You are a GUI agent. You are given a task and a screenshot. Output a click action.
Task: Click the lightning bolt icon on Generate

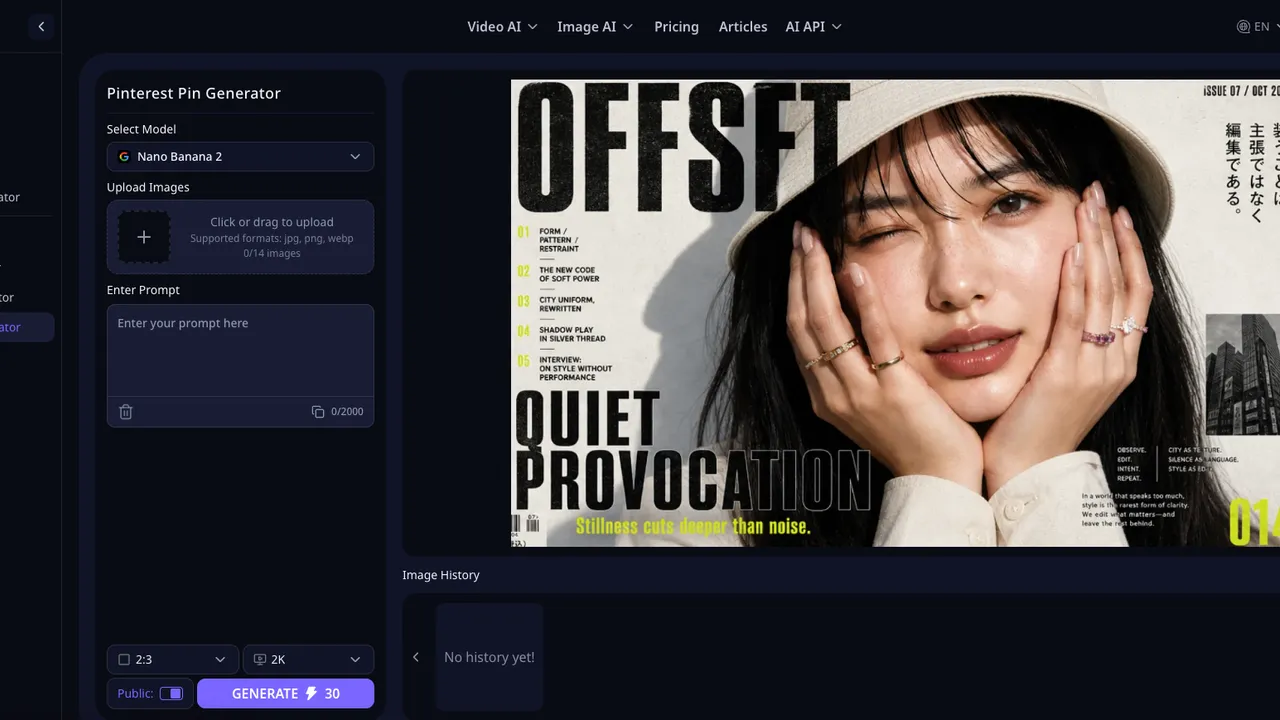pyautogui.click(x=312, y=694)
